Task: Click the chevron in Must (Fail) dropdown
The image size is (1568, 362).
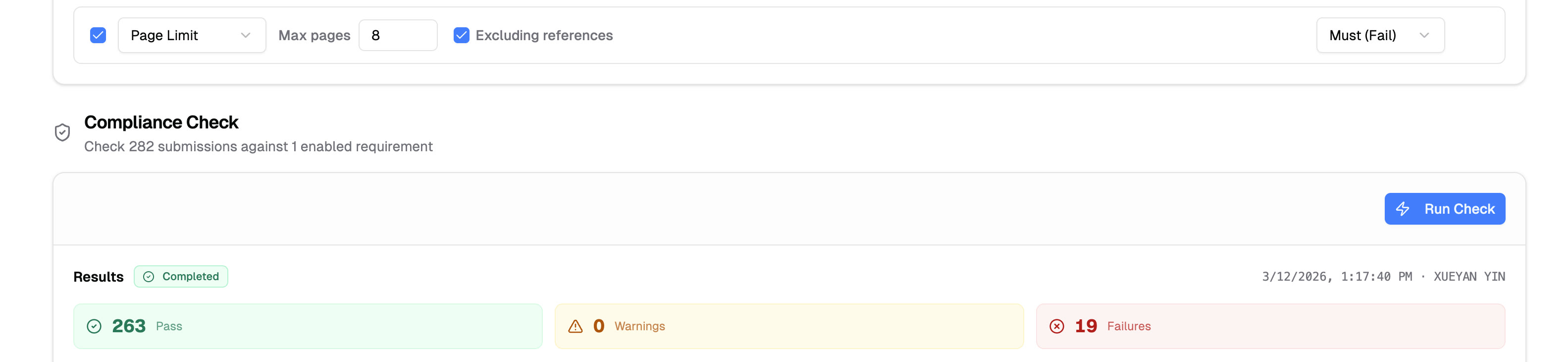Action: (1424, 35)
